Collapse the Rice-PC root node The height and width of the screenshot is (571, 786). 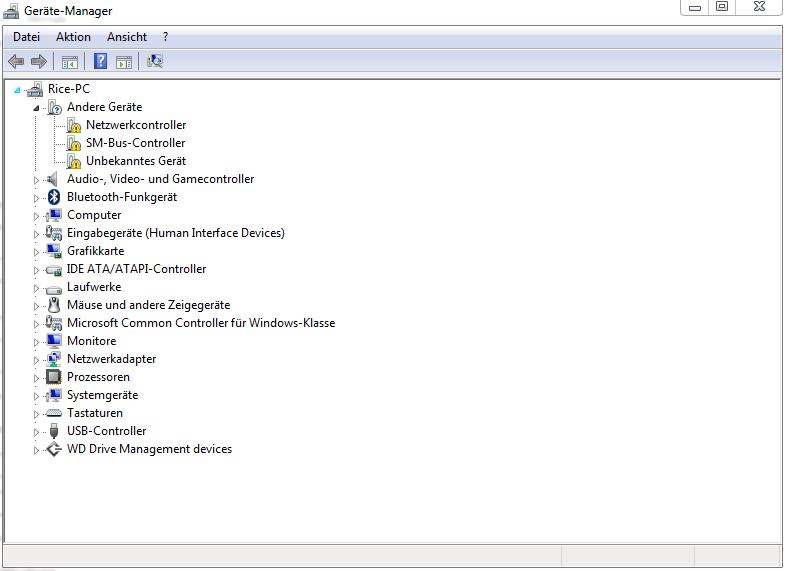pos(17,90)
